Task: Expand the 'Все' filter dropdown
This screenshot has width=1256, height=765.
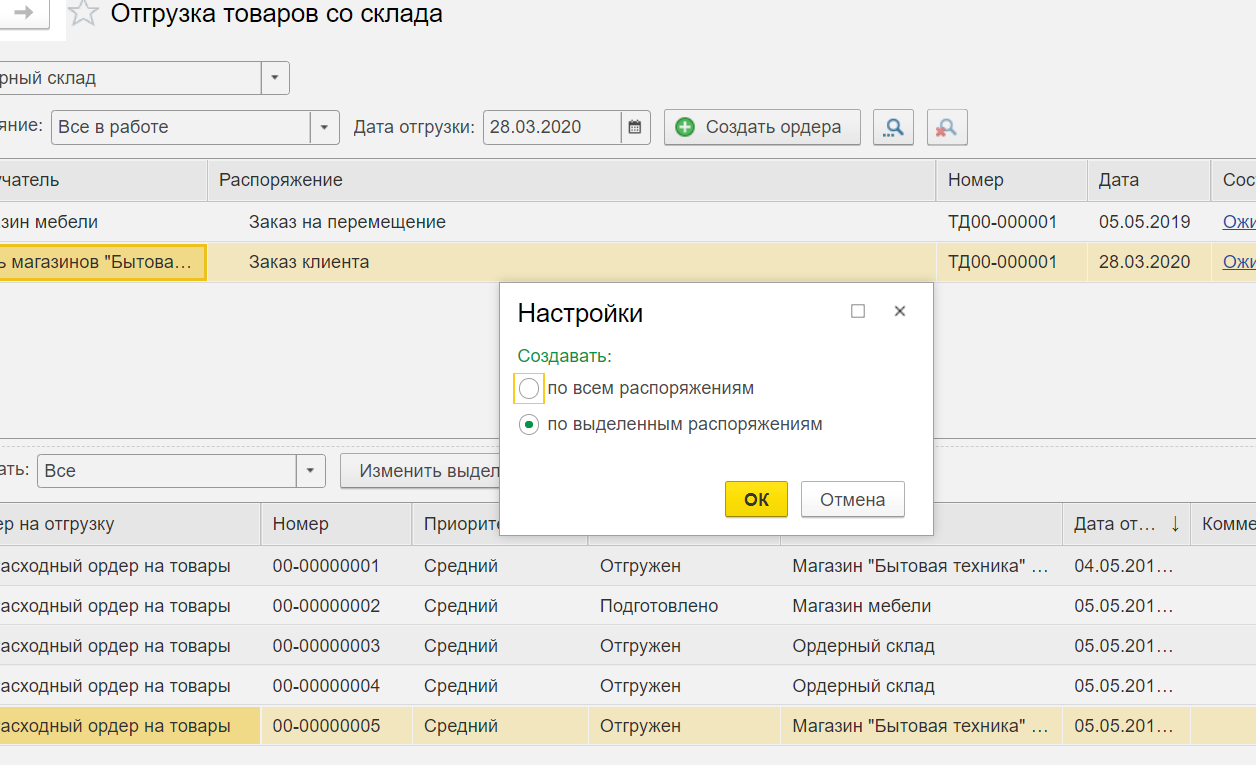Action: coord(310,471)
